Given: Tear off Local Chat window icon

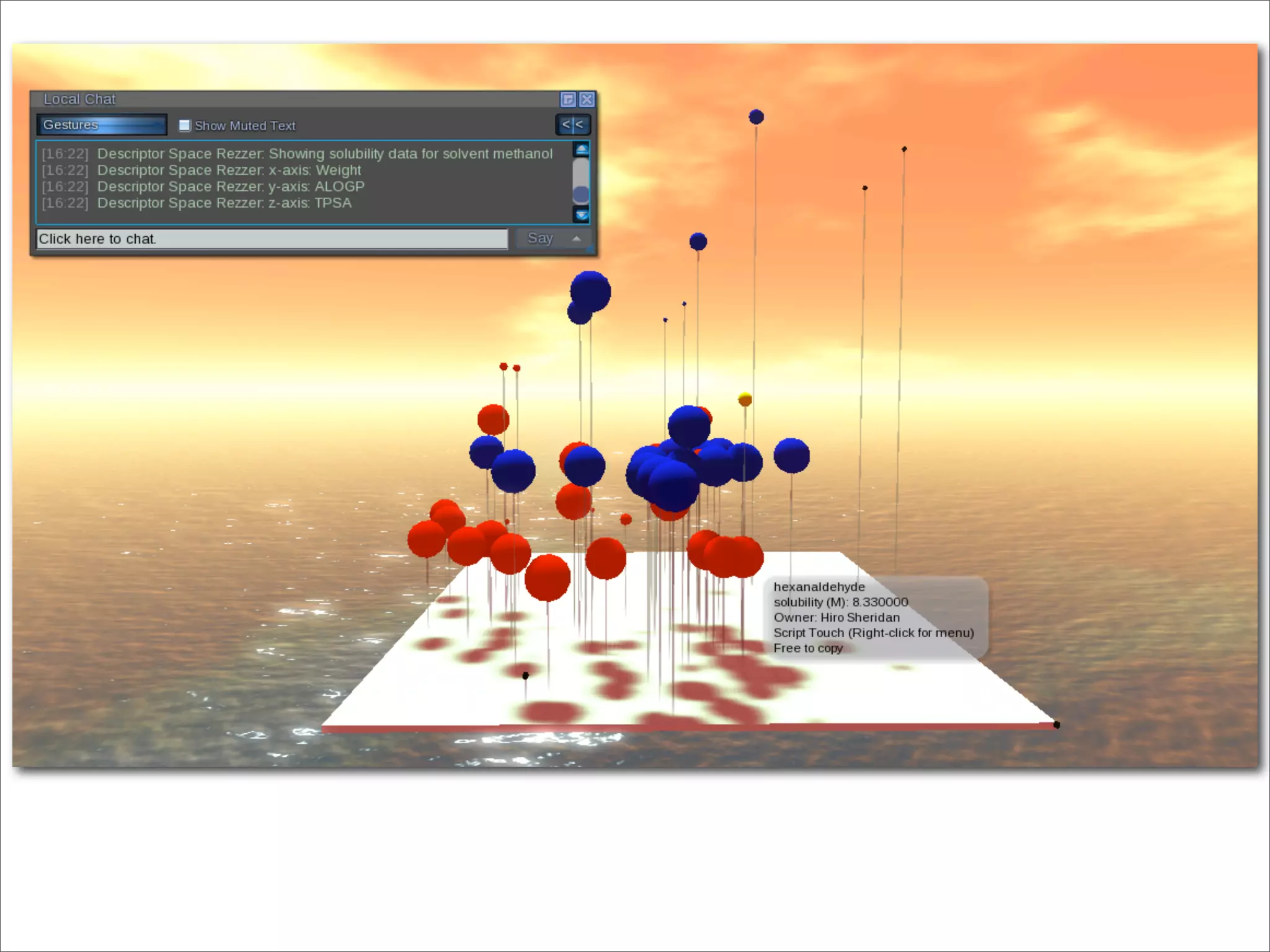Looking at the screenshot, I should coord(568,100).
